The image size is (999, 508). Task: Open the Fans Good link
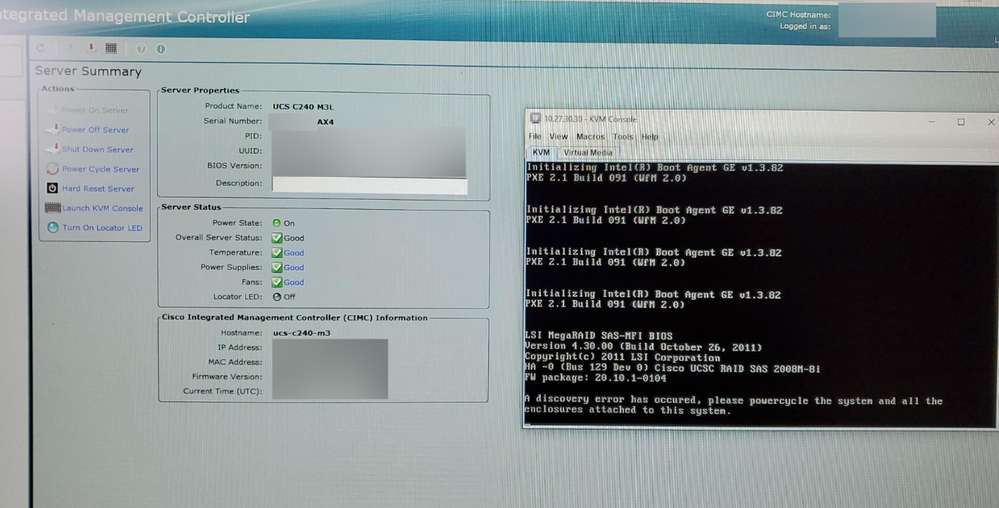[x=294, y=282]
